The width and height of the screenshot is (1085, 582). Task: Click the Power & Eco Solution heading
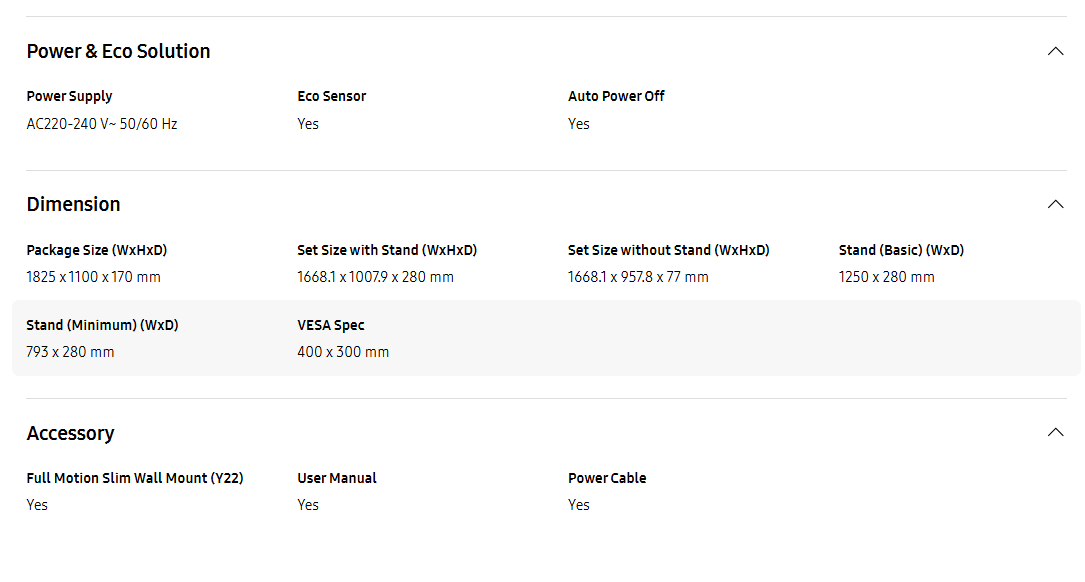118,51
